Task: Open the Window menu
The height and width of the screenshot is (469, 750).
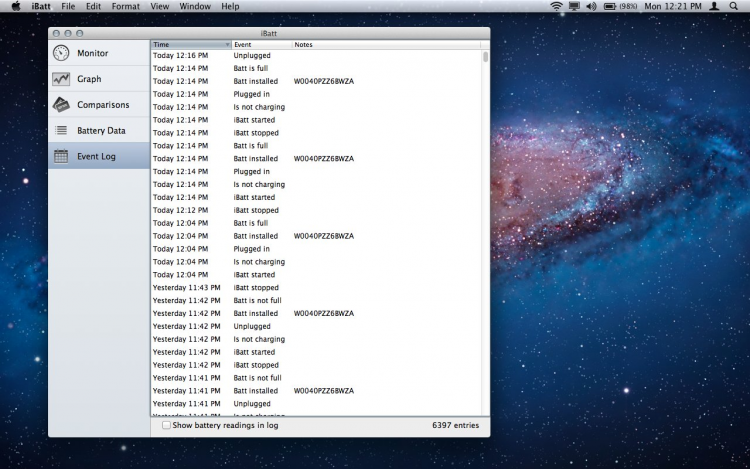Action: point(195,6)
